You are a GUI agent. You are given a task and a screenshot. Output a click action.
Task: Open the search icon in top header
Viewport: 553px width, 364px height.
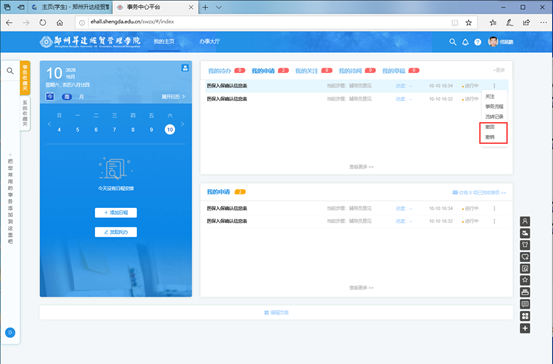[452, 42]
